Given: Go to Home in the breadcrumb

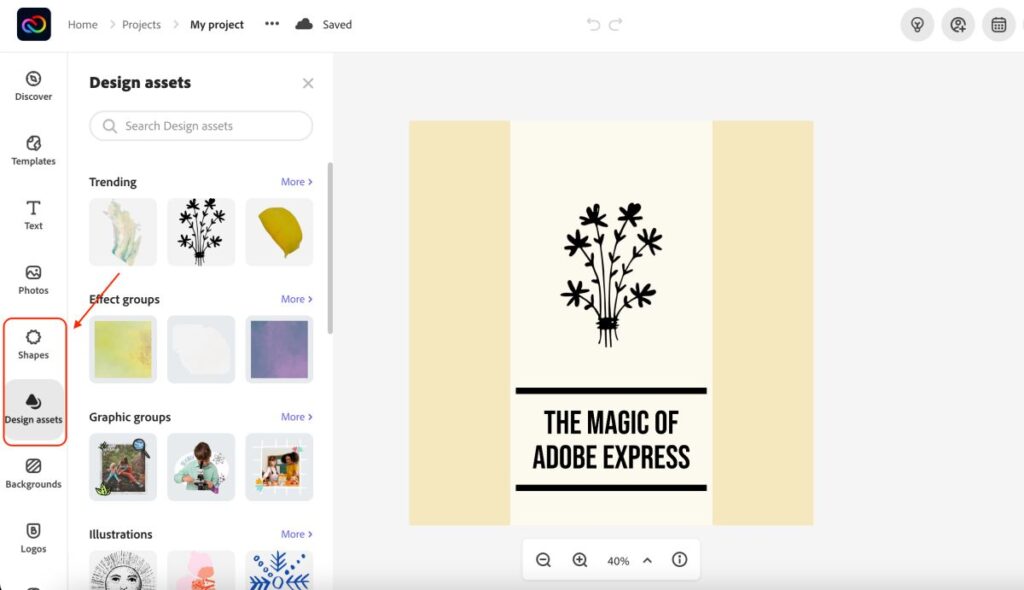Looking at the screenshot, I should pos(82,24).
